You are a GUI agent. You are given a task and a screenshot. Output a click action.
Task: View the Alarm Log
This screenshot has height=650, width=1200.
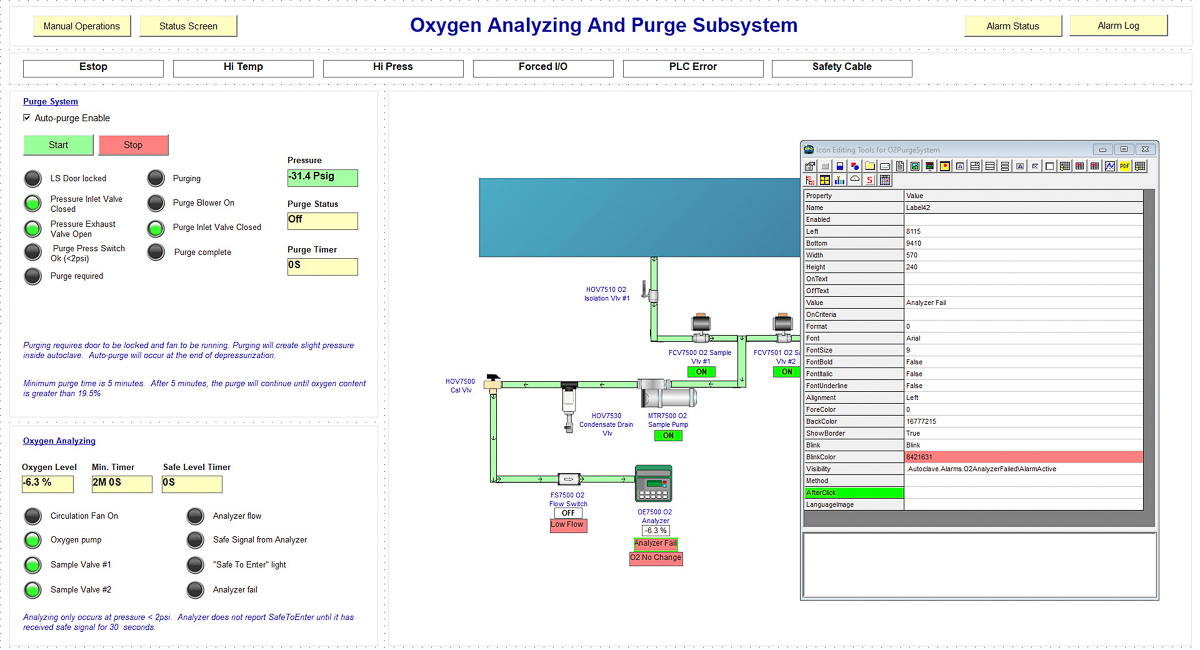(1118, 26)
